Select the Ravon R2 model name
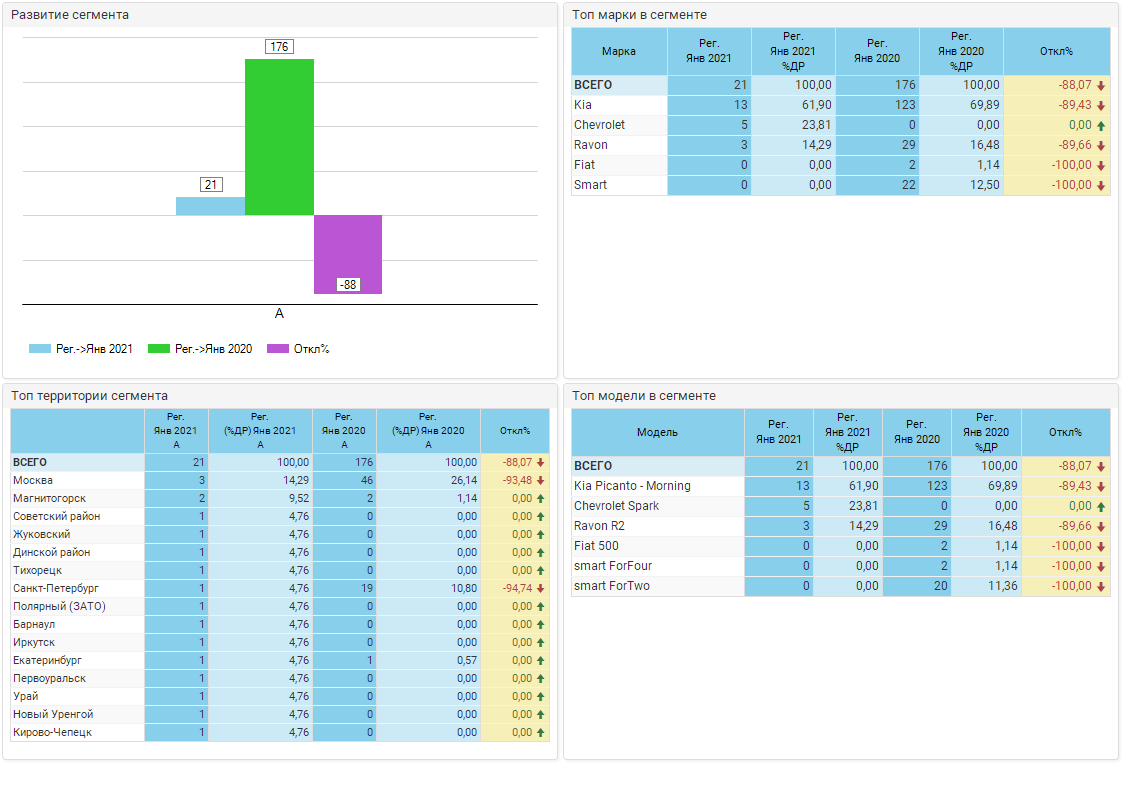 [x=599, y=526]
